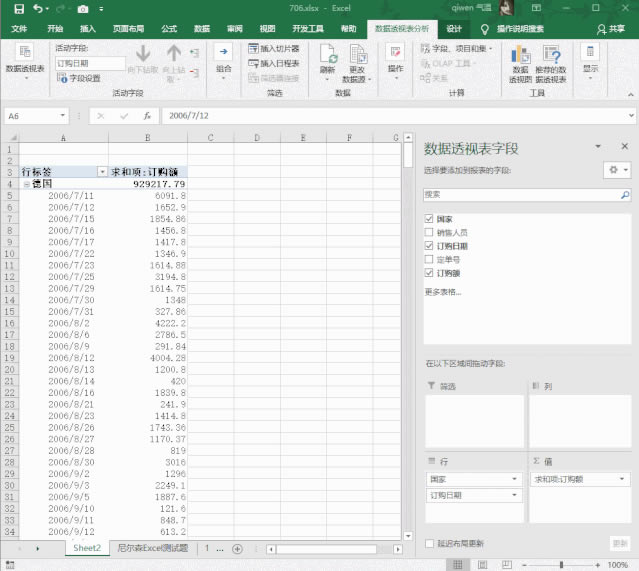Uncheck the 订购额 field checkbox

tap(429, 273)
